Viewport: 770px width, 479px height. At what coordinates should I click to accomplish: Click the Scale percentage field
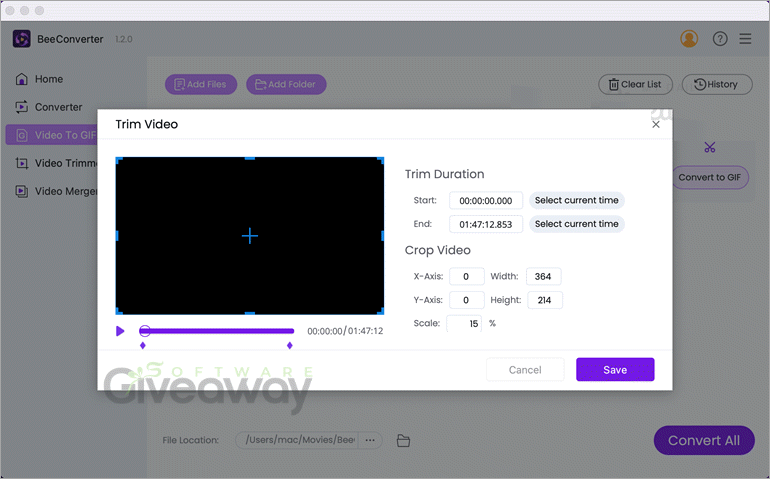[464, 323]
